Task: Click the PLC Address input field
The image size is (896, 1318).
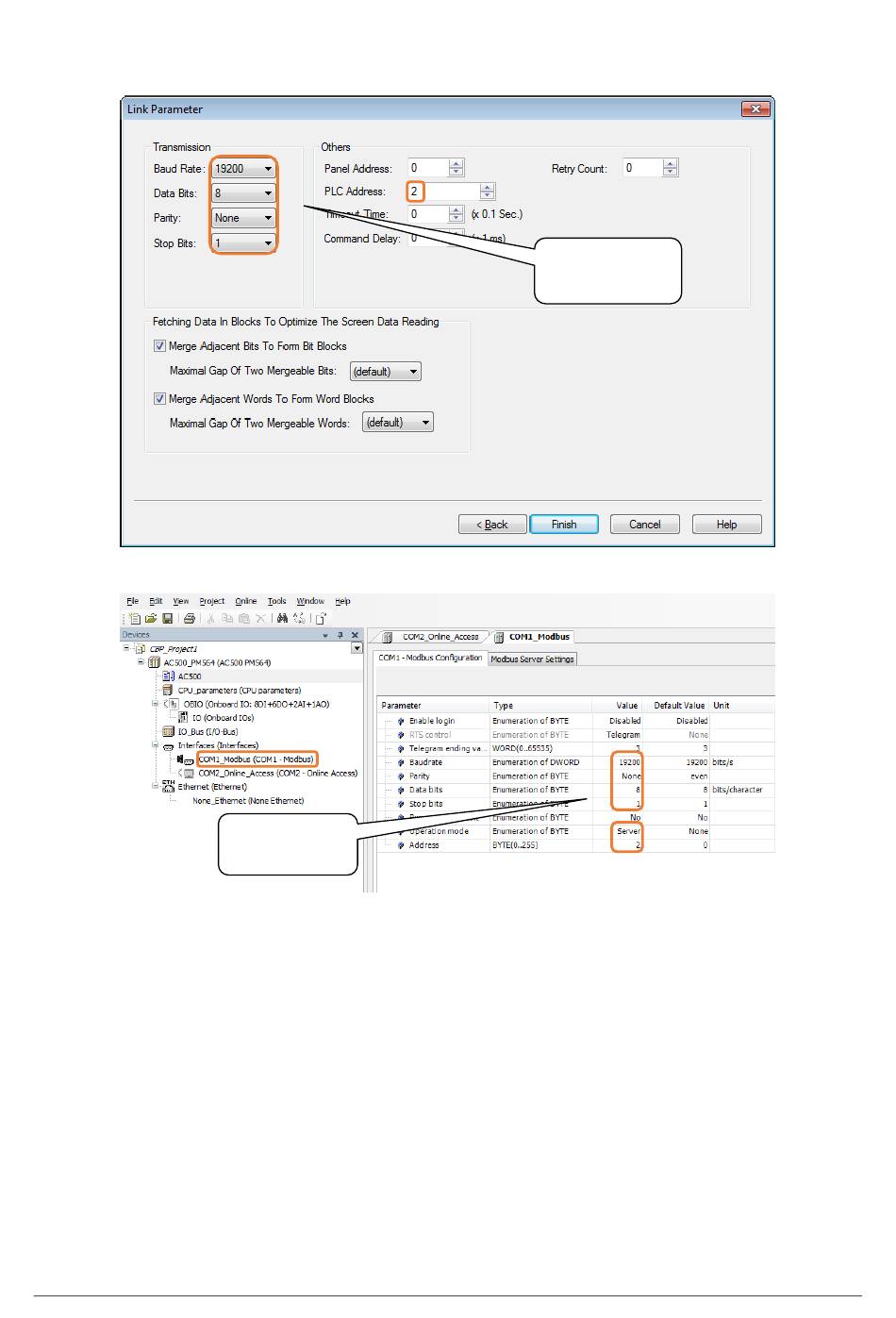Action: pyautogui.click(x=443, y=192)
